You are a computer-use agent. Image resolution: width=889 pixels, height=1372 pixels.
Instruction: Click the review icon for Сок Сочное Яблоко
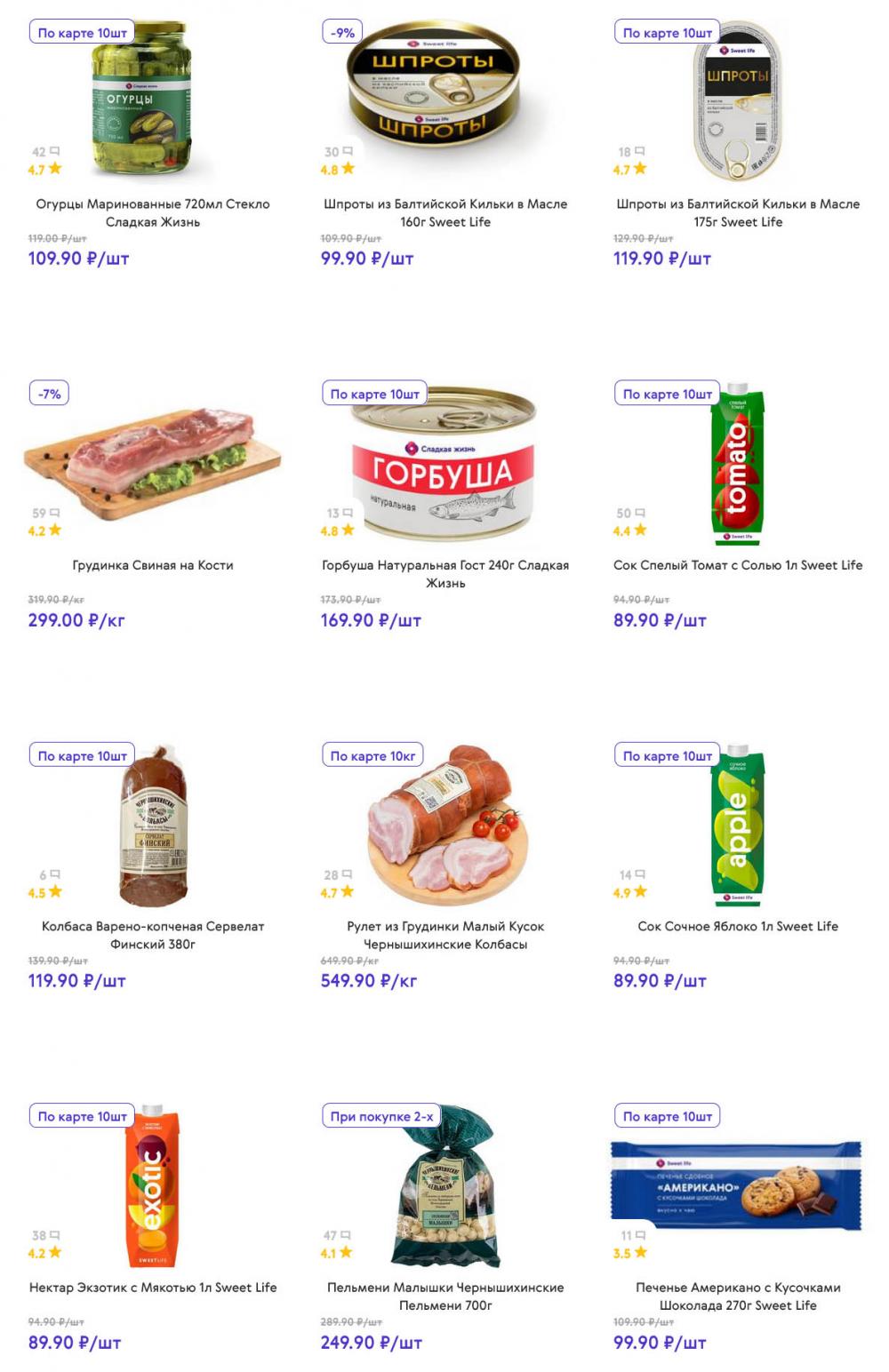tap(640, 875)
